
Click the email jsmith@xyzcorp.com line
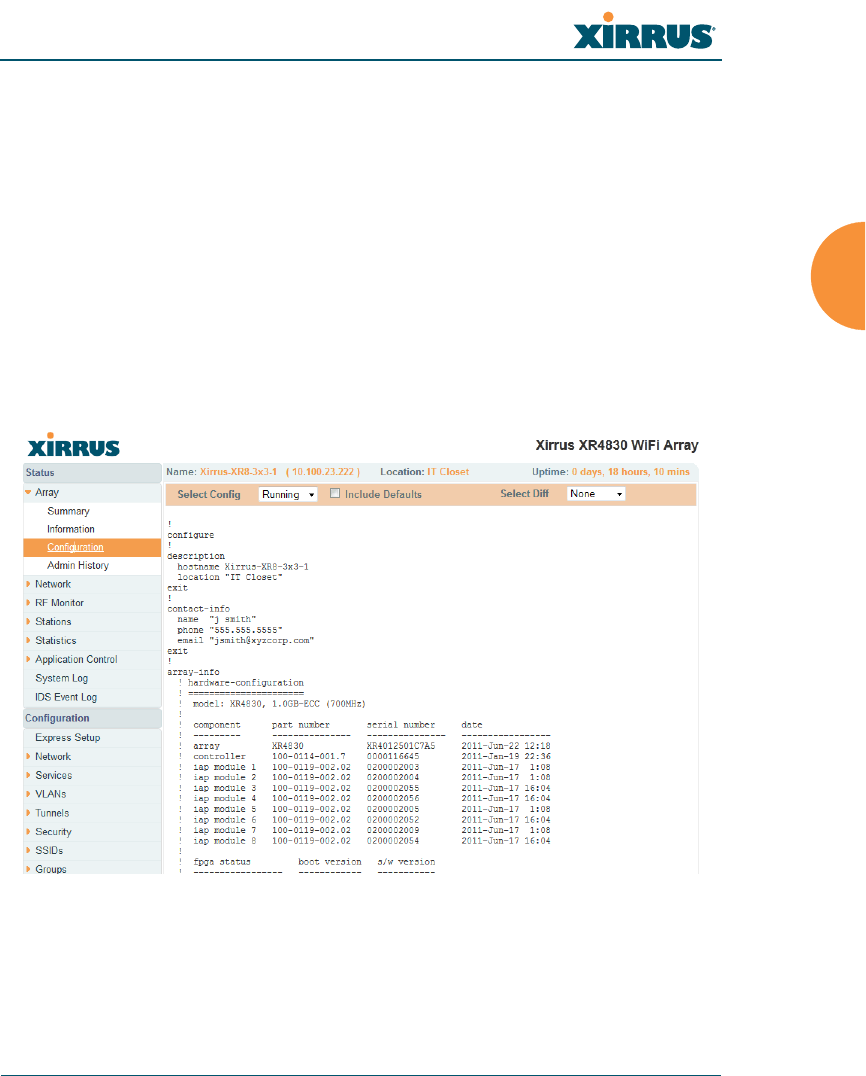point(246,640)
